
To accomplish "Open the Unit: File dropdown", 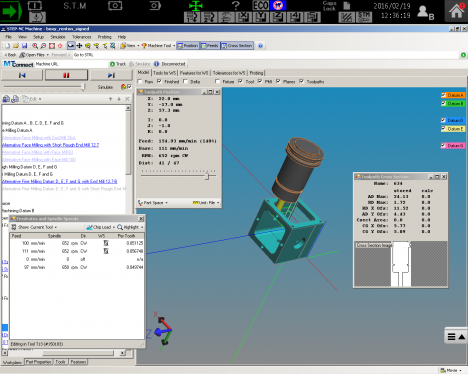I will (206, 202).
